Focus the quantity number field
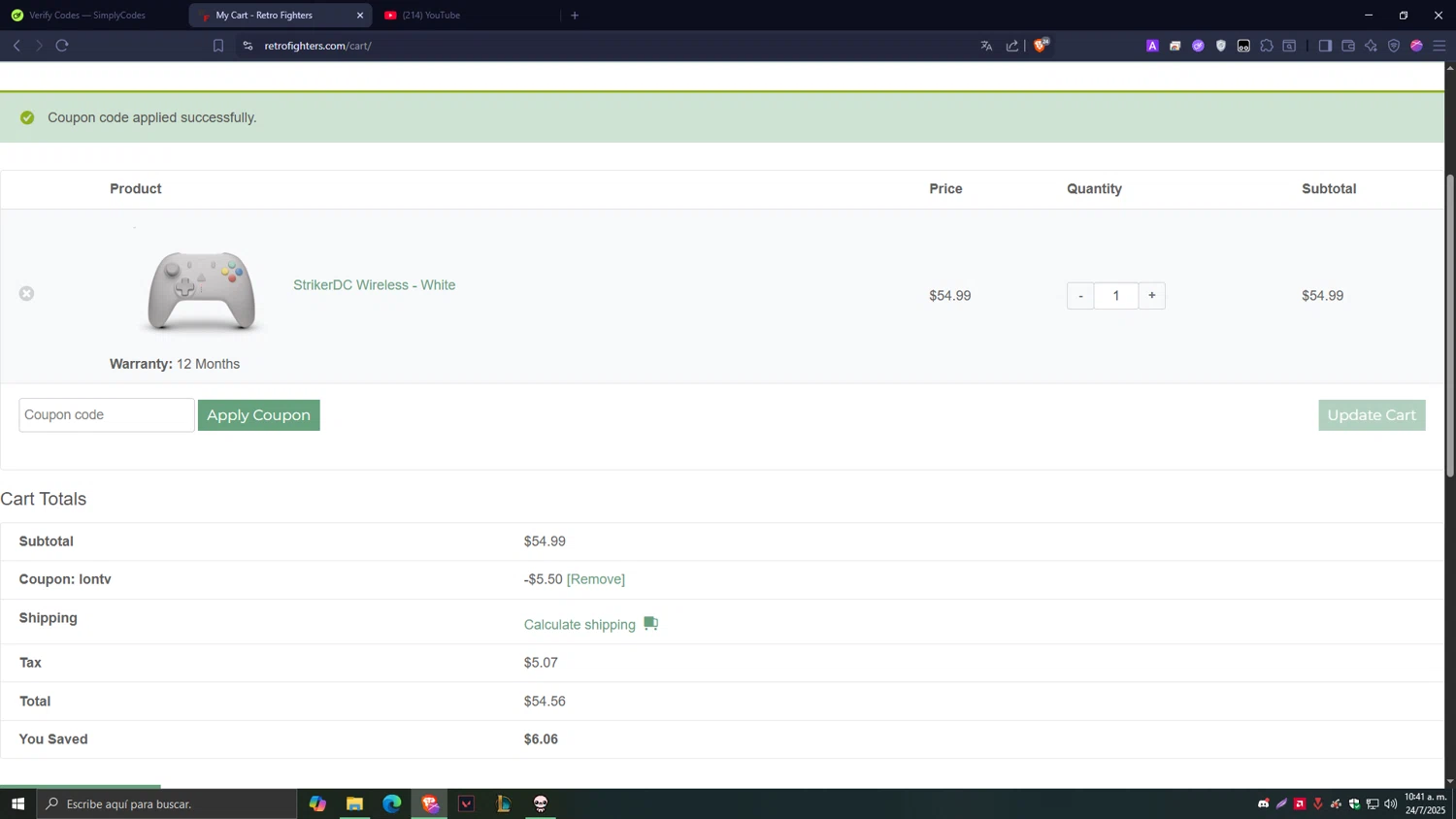The image size is (1456, 819). point(1116,296)
